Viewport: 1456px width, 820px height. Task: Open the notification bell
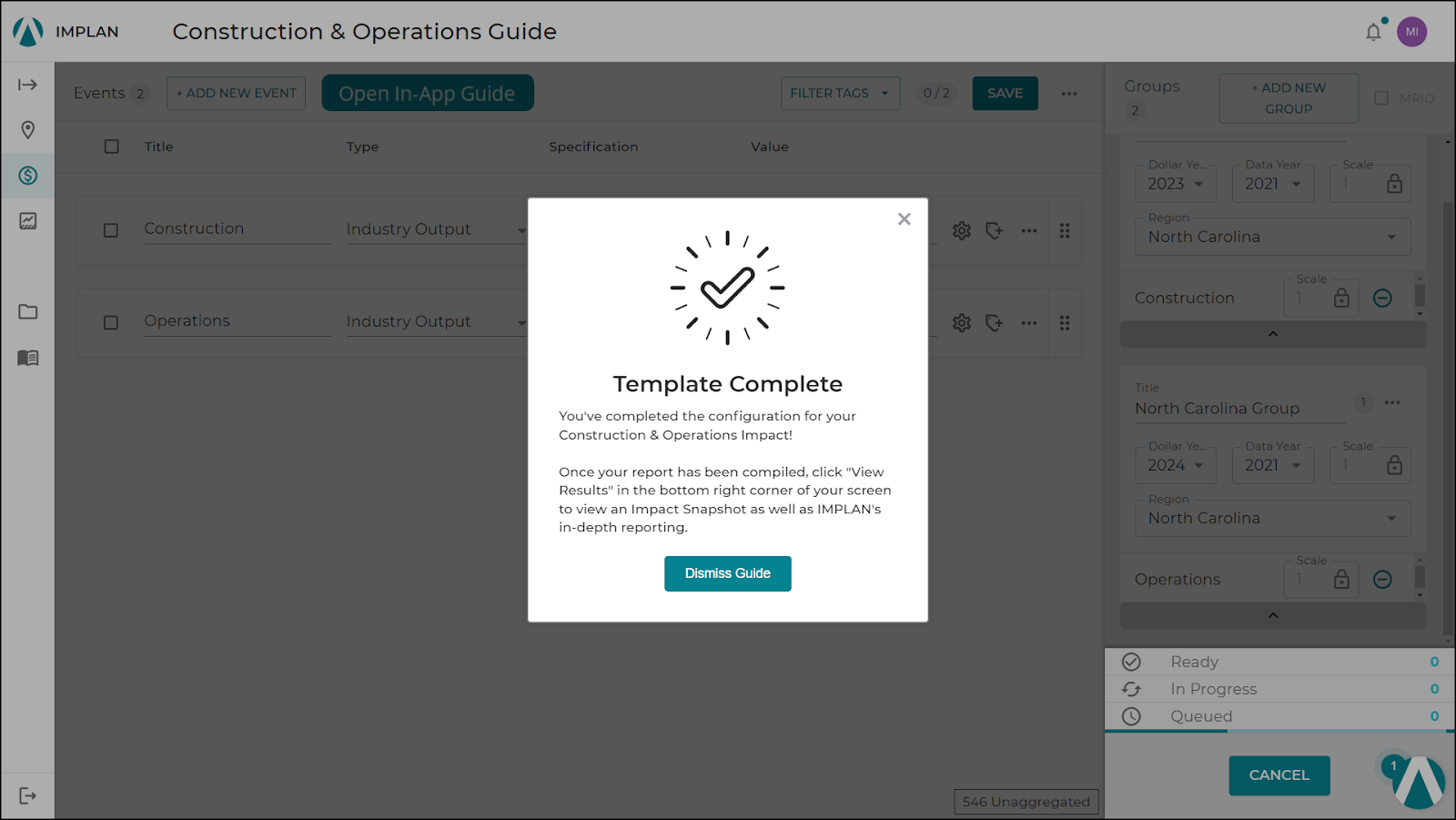[x=1373, y=31]
